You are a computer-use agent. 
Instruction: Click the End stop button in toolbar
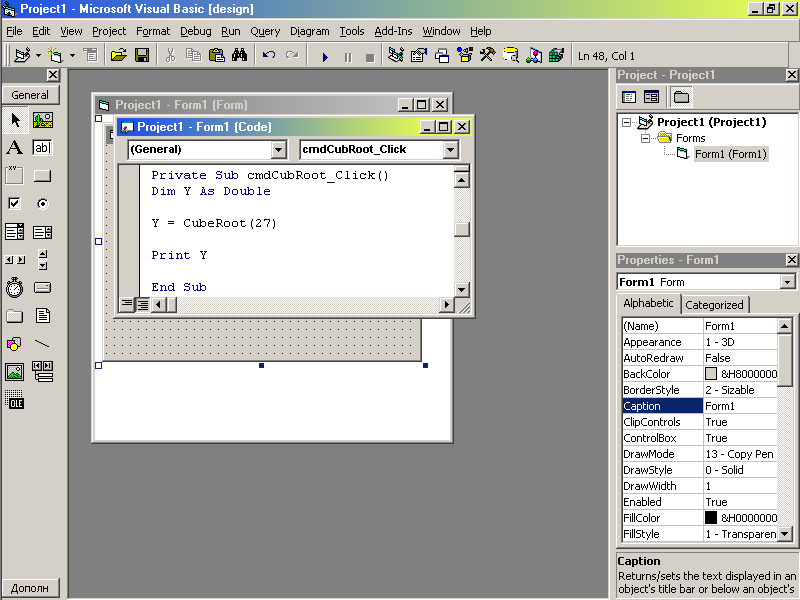pos(370,57)
